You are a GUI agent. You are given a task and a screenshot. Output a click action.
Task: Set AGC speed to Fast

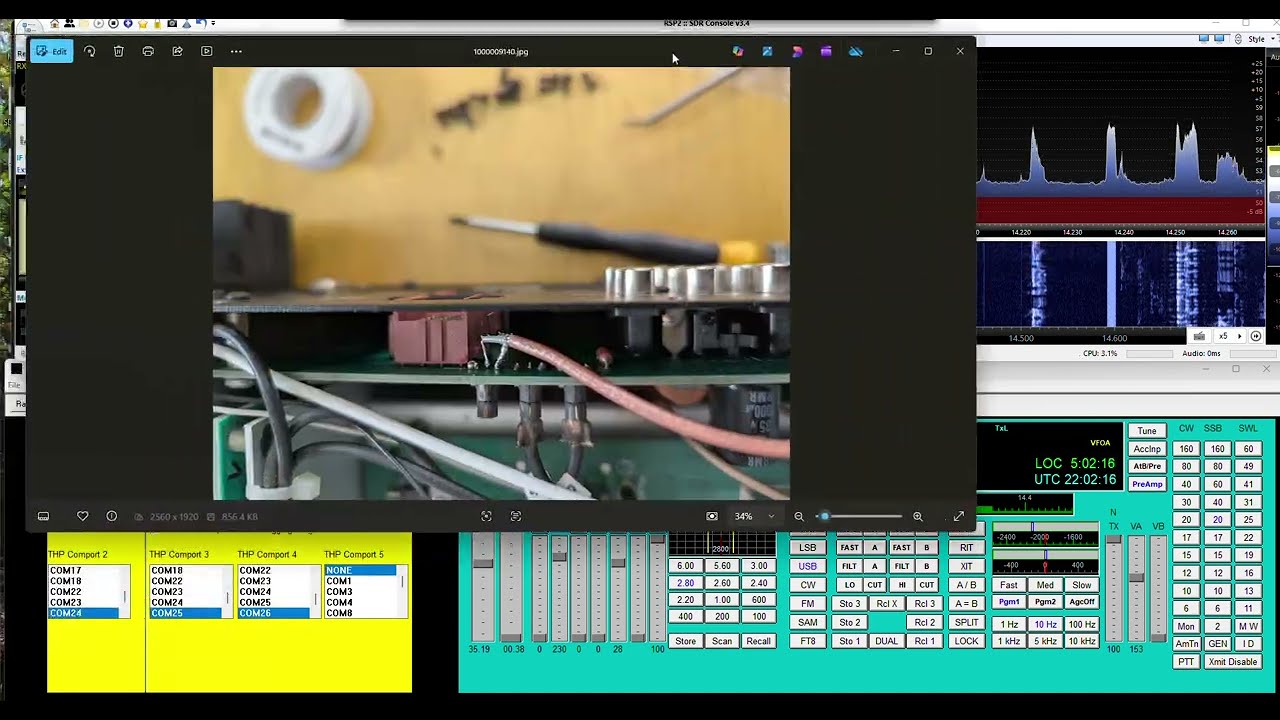tap(1009, 585)
